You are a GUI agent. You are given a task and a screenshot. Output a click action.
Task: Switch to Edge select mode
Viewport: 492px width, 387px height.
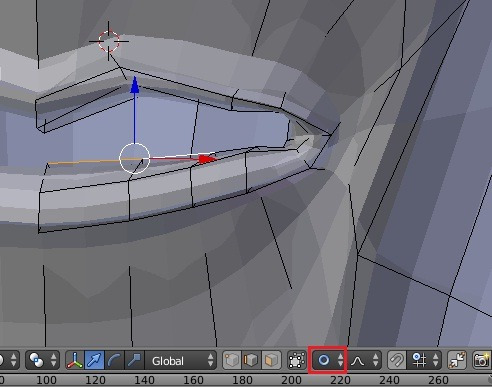point(252,360)
